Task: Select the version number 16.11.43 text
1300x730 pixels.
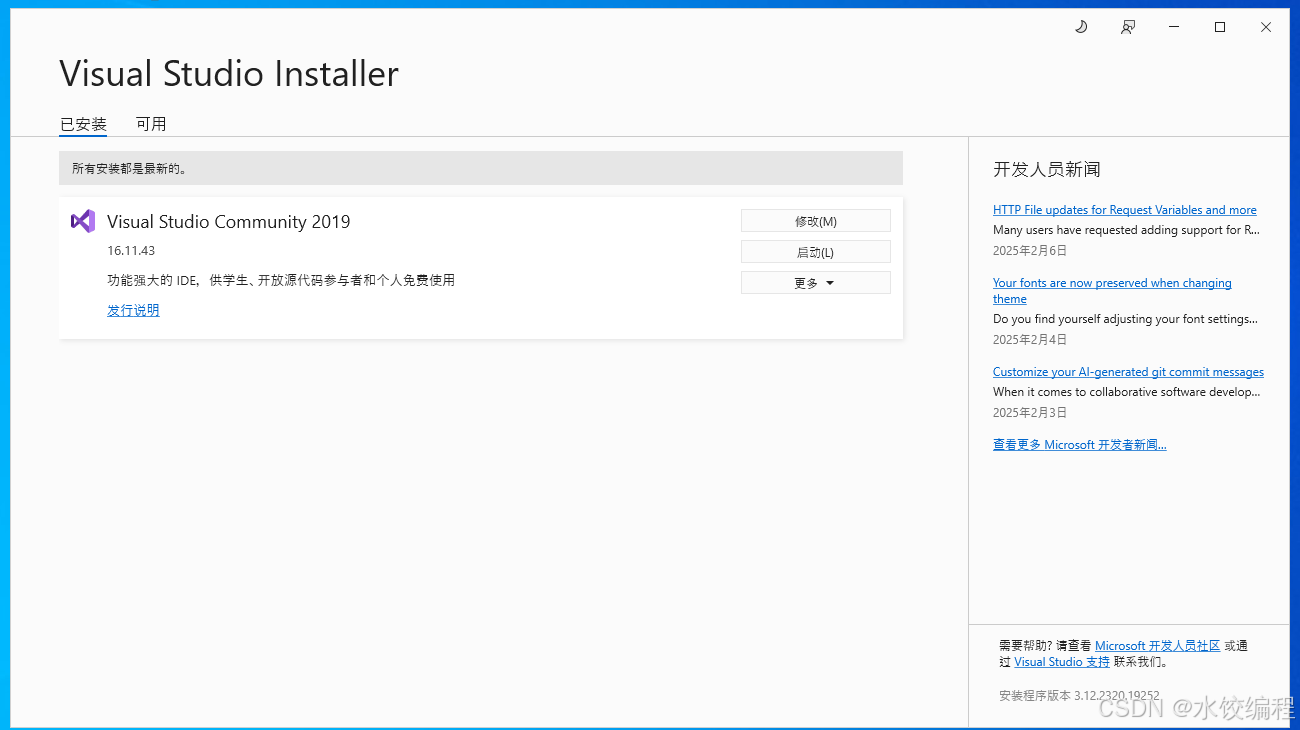Action: [x=131, y=251]
